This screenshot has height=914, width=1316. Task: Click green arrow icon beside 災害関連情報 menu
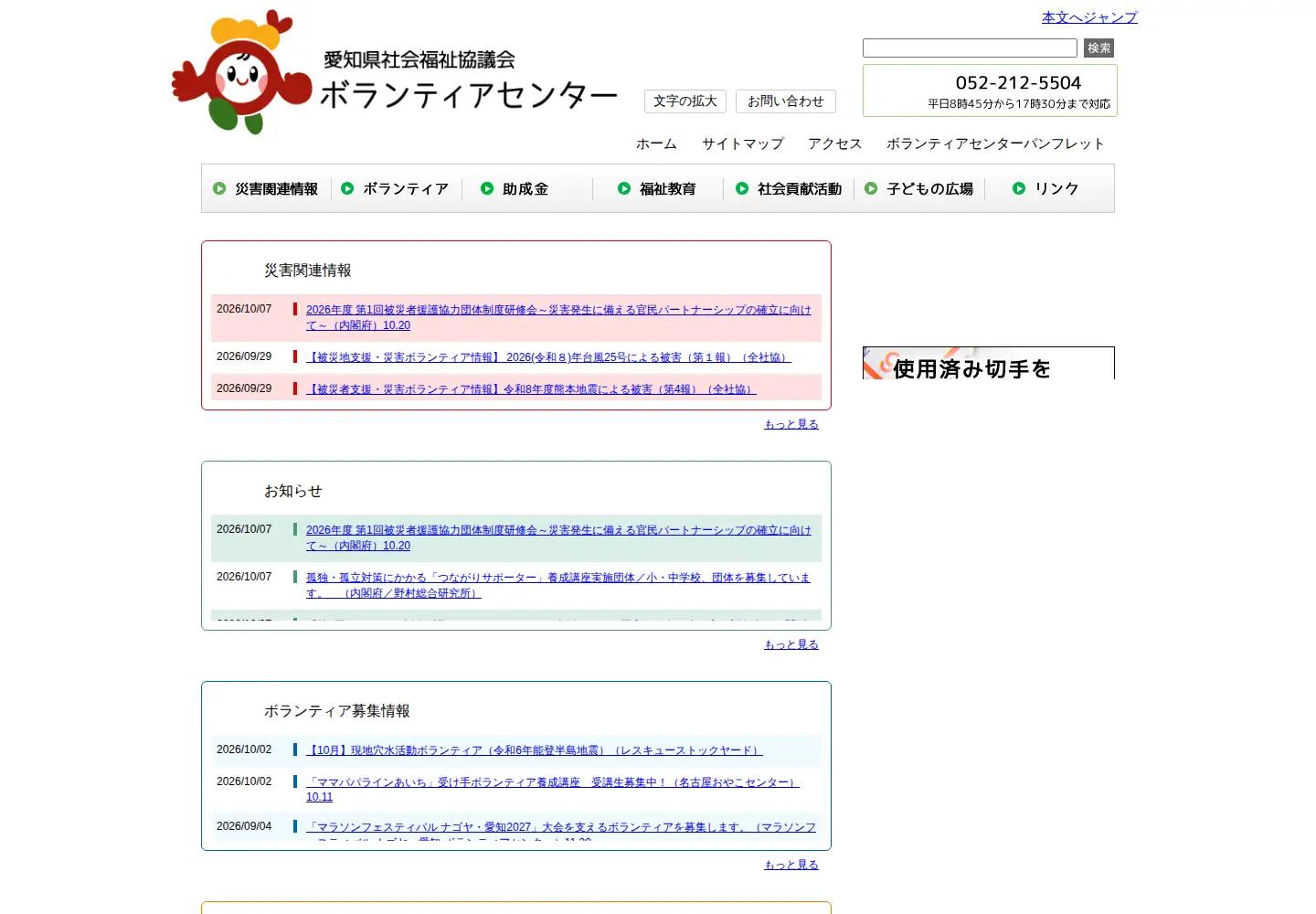point(219,188)
